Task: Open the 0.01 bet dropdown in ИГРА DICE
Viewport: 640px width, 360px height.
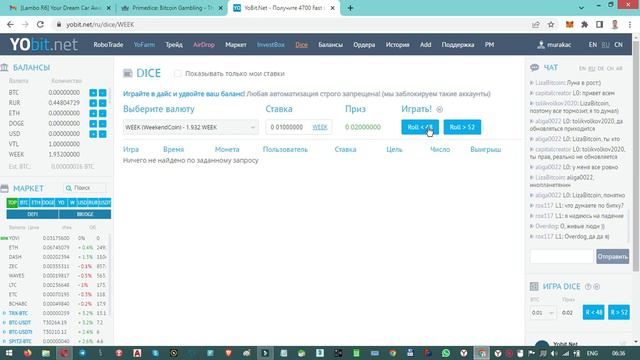Action: tap(543, 313)
